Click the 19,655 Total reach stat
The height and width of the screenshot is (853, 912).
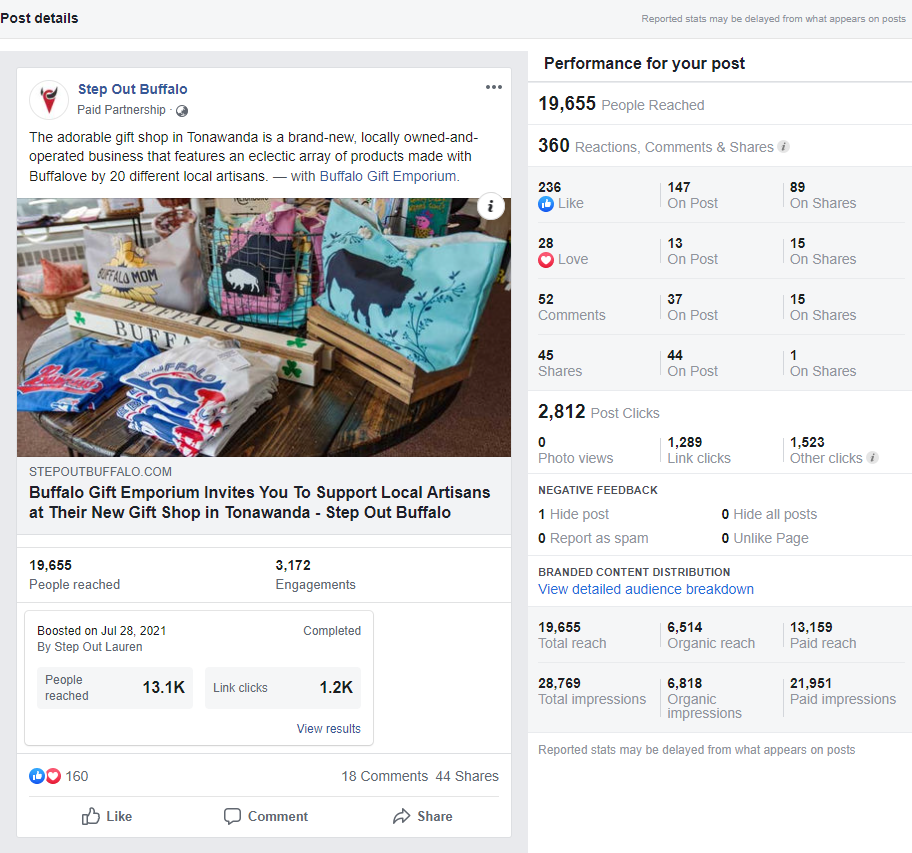pos(572,635)
